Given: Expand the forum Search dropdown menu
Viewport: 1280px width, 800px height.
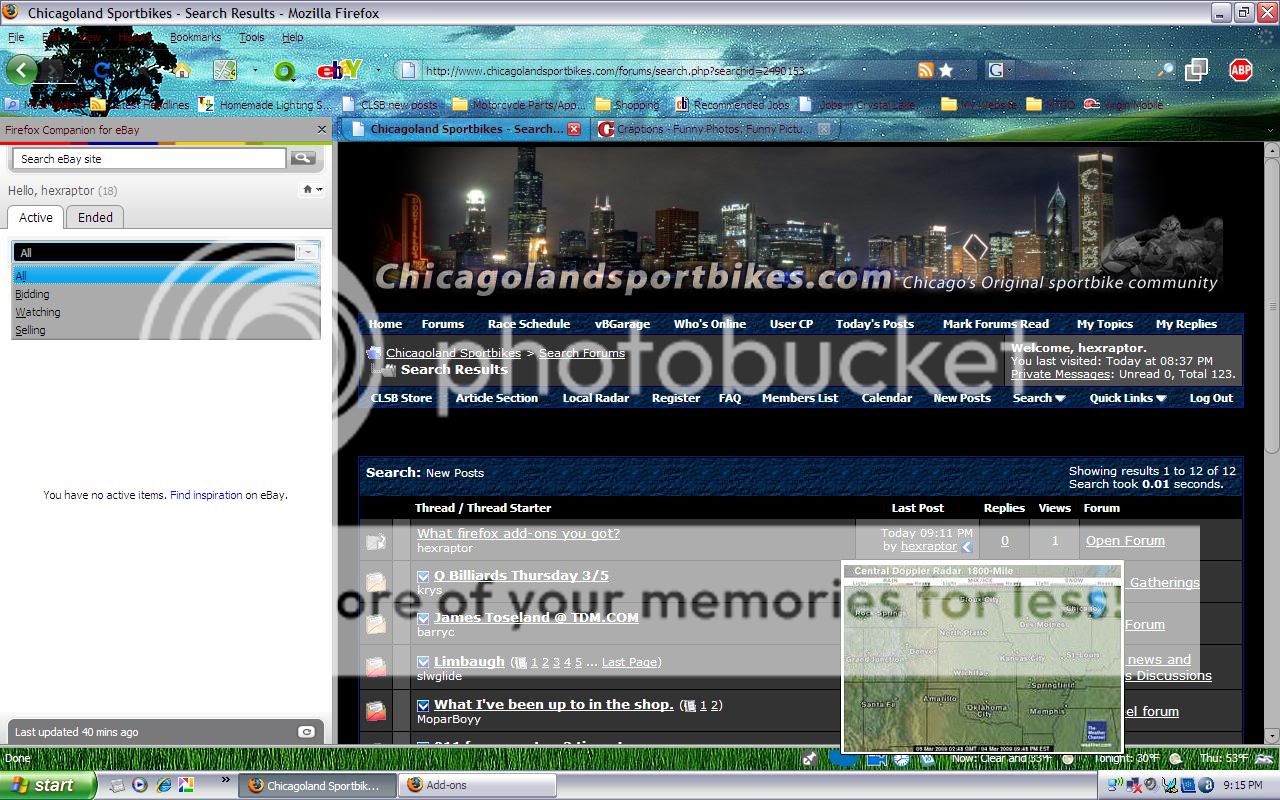Looking at the screenshot, I should click(x=1039, y=398).
